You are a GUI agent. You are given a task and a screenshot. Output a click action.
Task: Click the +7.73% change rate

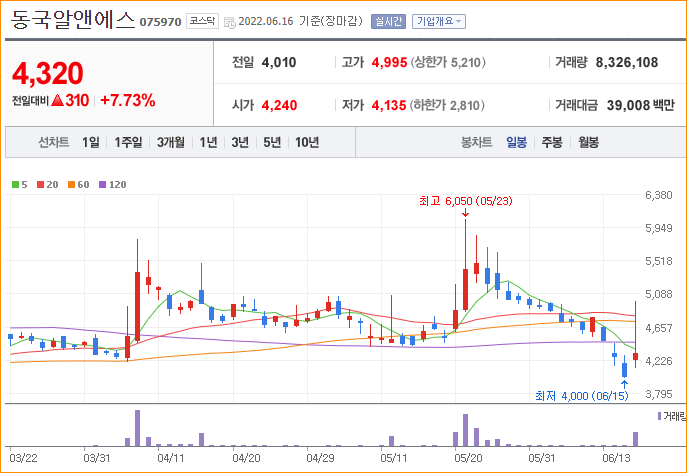[x=127, y=101]
